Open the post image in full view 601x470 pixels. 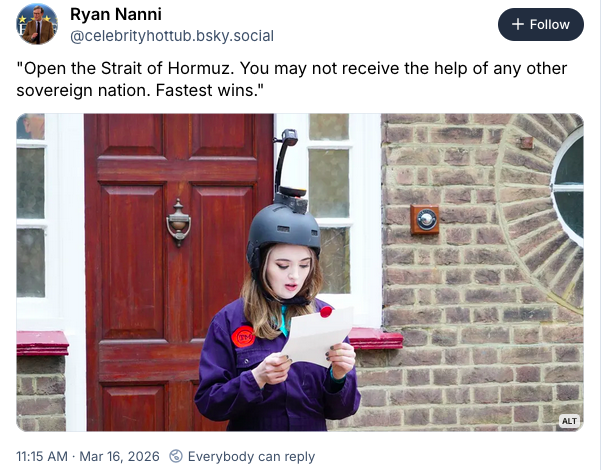point(300,272)
